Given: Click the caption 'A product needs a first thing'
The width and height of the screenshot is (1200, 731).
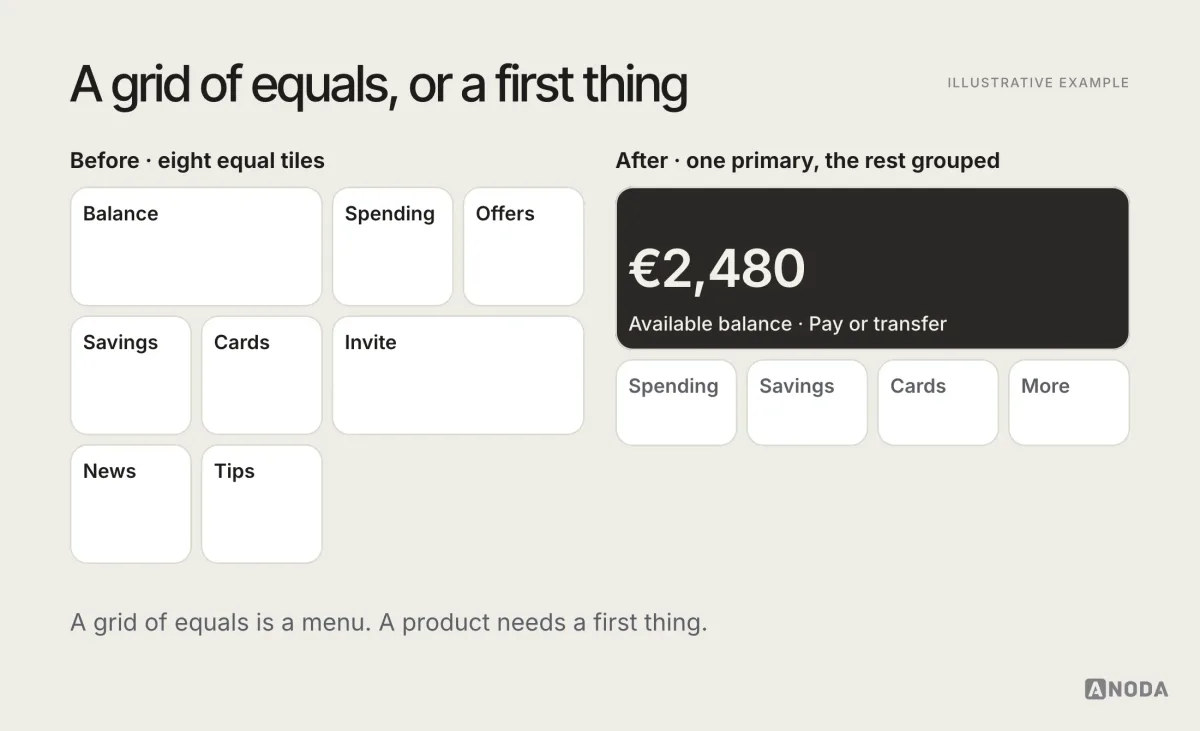Looking at the screenshot, I should tap(542, 622).
